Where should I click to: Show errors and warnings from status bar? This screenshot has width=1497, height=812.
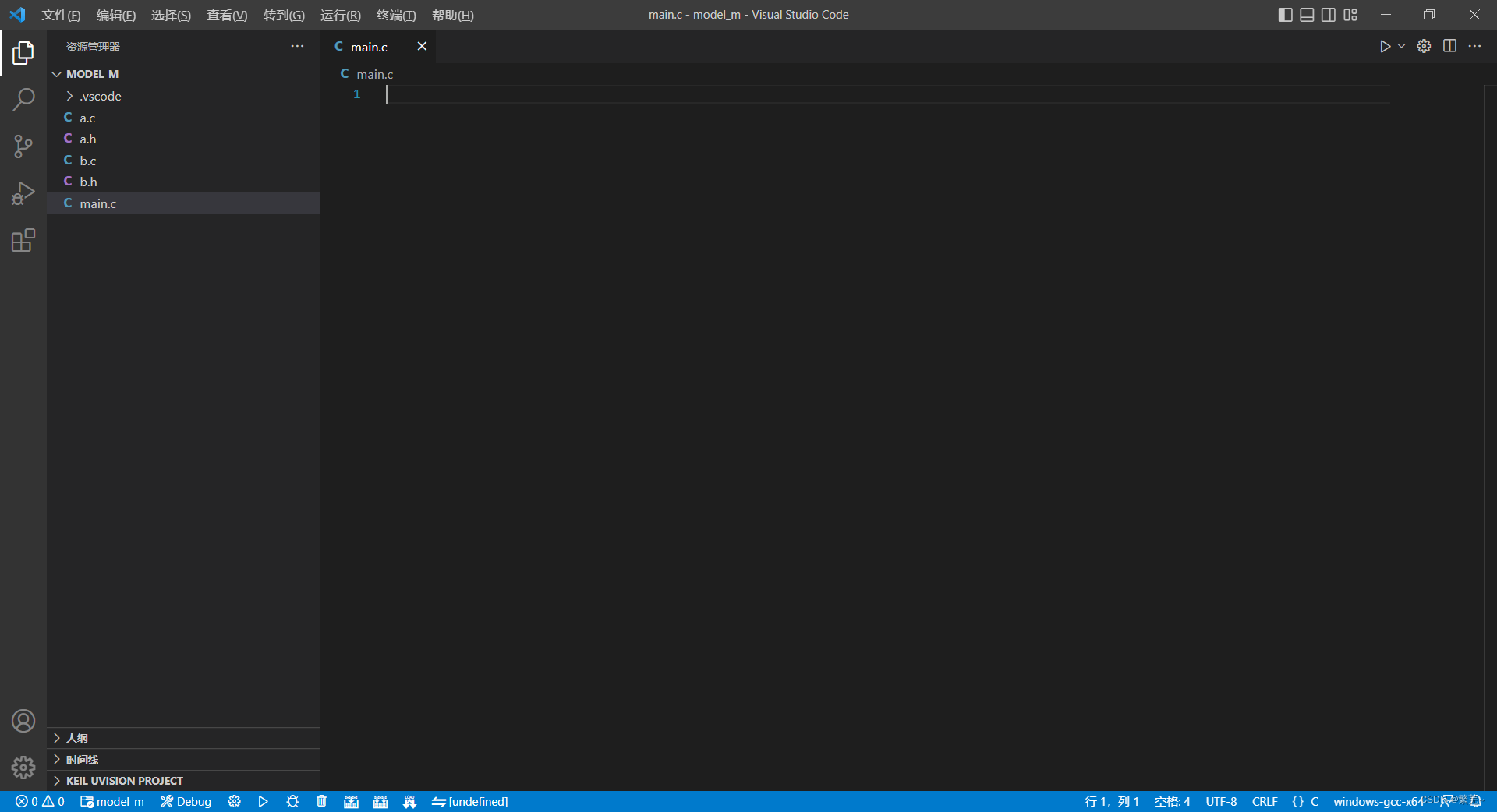pos(40,802)
